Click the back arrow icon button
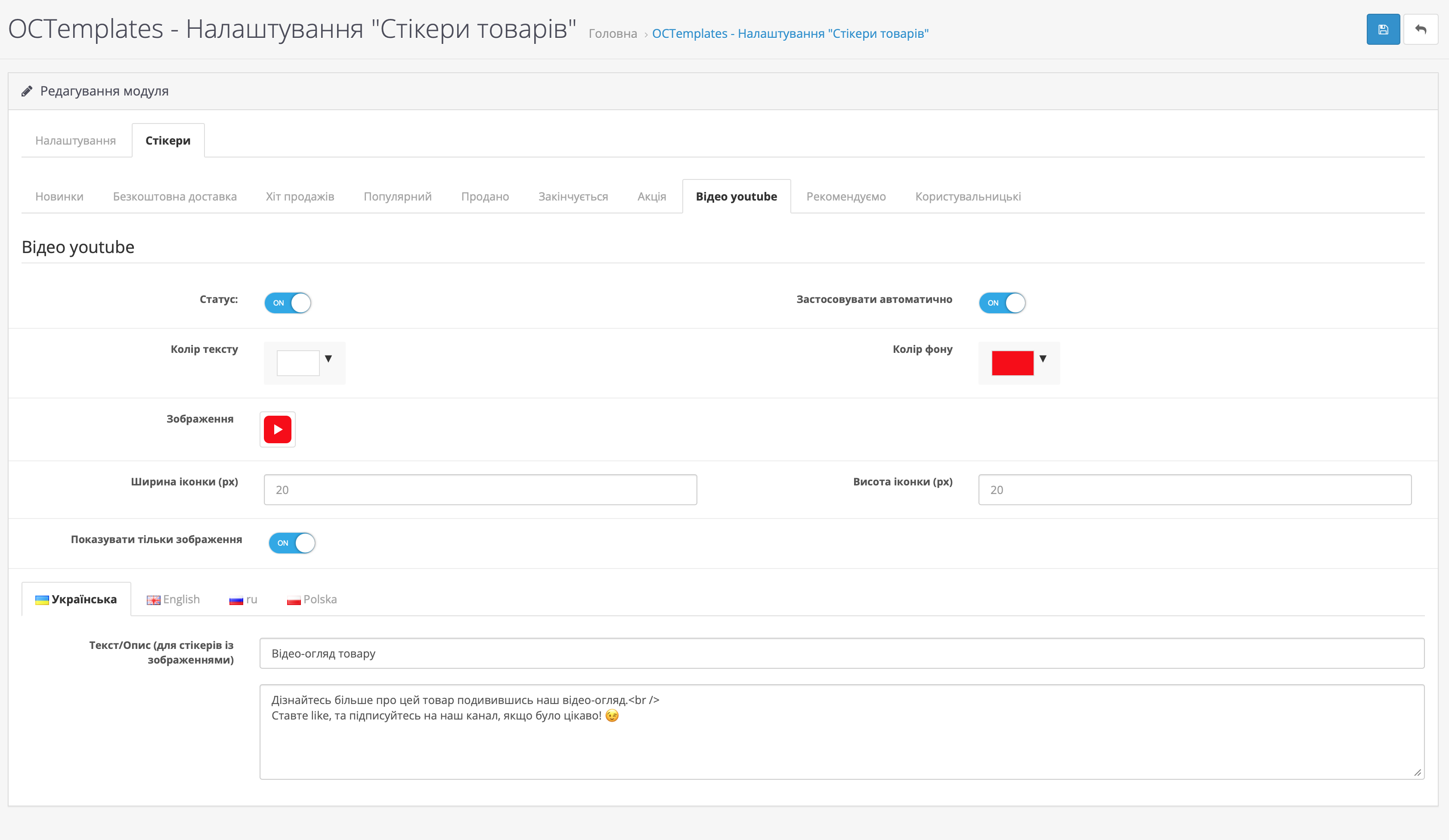 [1420, 29]
